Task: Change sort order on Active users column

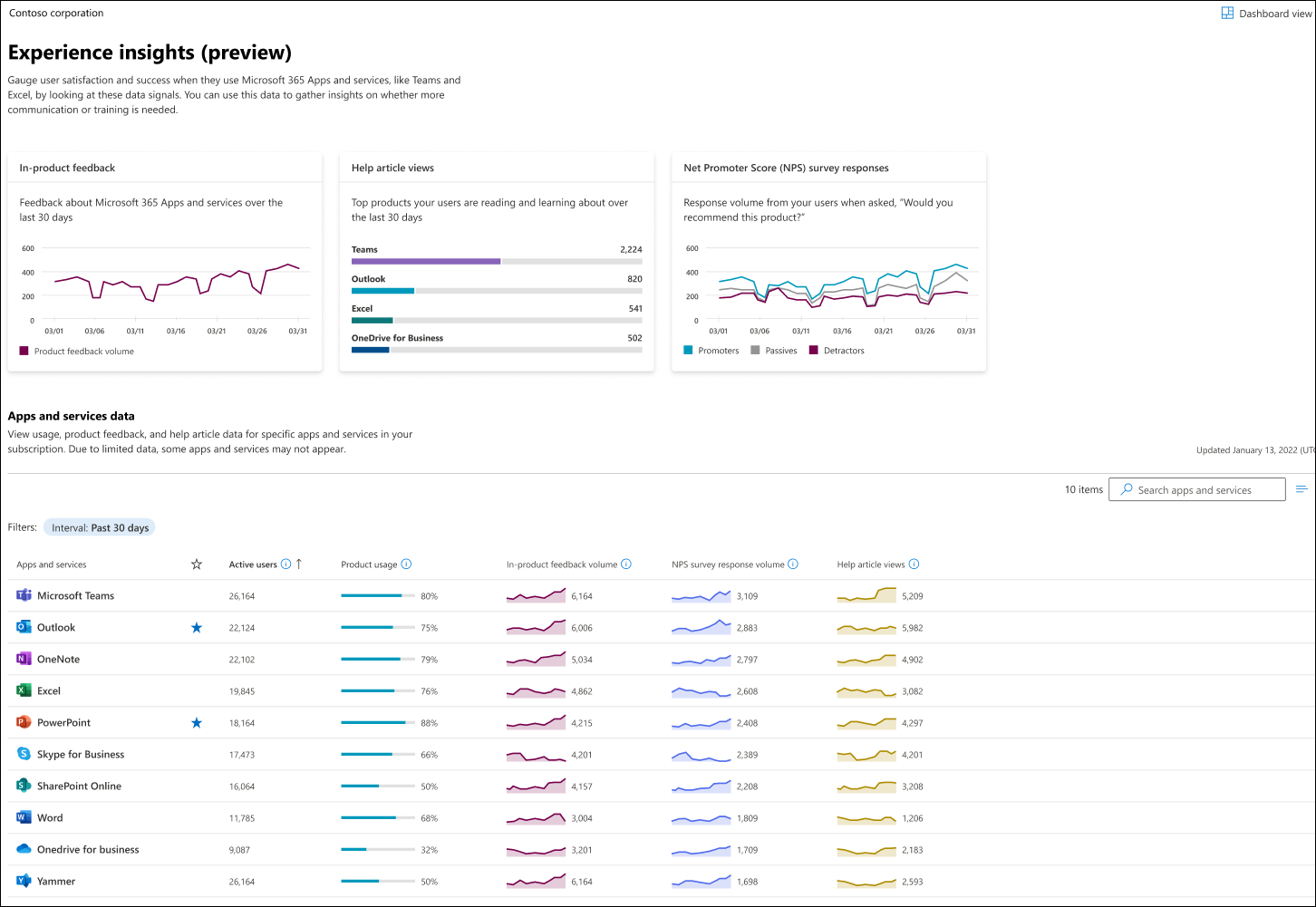Action: point(300,564)
